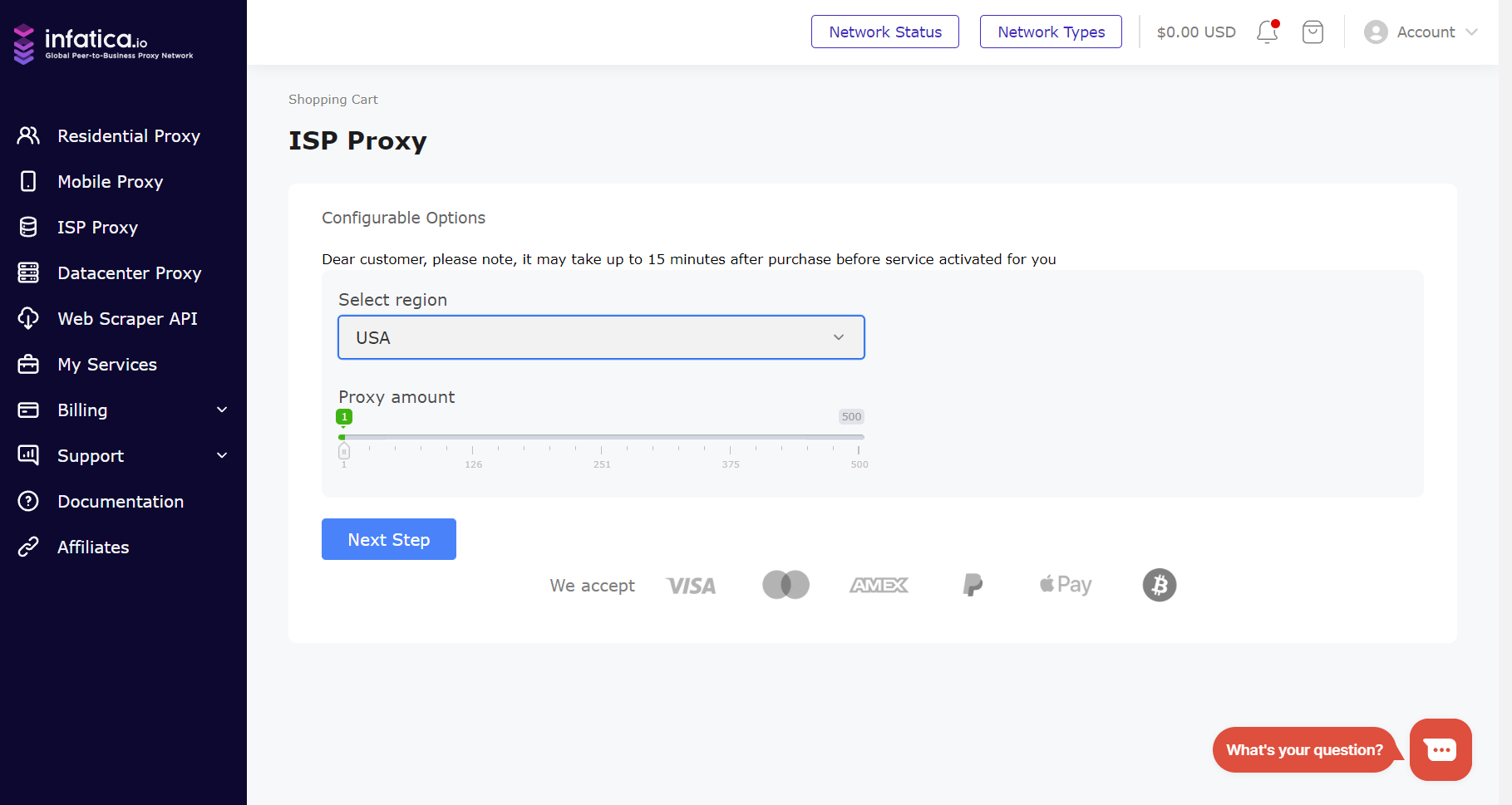Click the Bitcoin payment logo
The image size is (1512, 805).
pyautogui.click(x=1160, y=585)
